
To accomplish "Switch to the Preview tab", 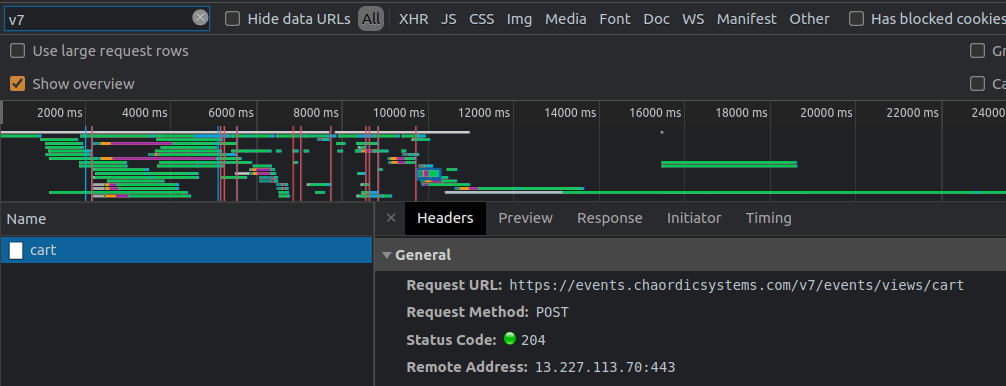I will point(525,218).
